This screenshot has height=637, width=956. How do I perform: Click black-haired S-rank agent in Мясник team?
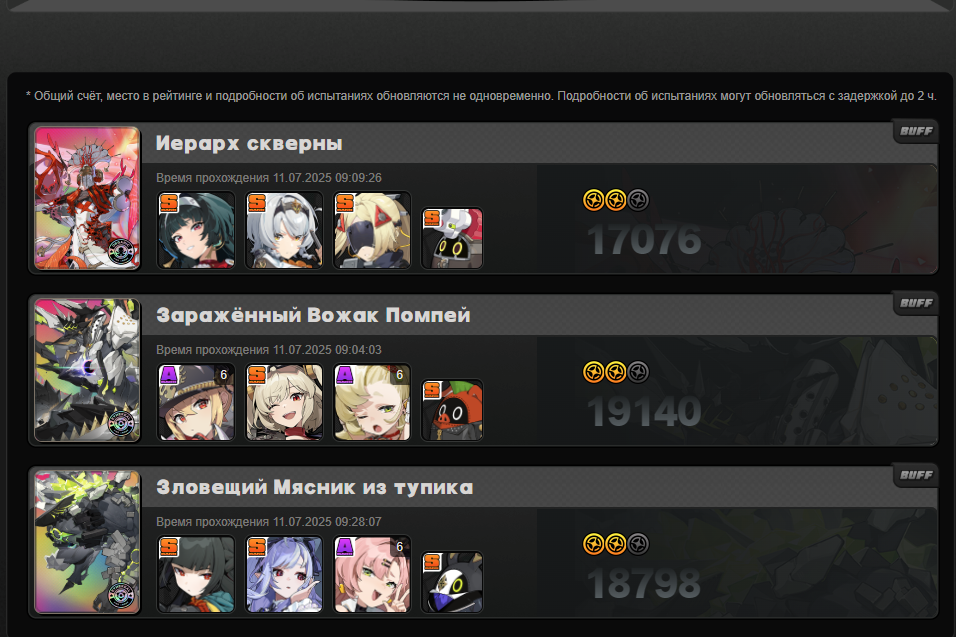point(196,574)
